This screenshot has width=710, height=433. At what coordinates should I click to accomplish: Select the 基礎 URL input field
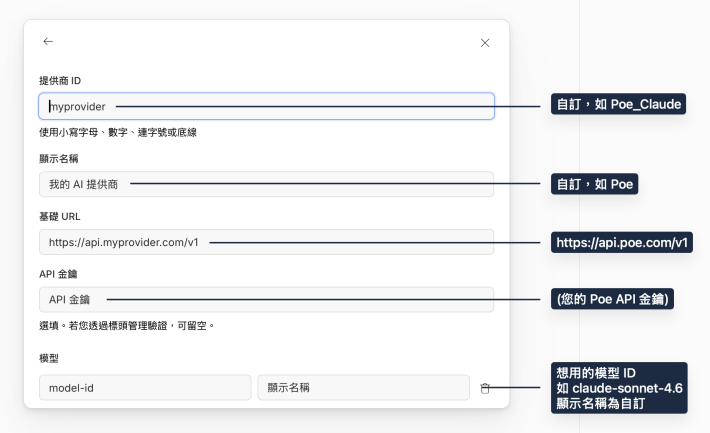pos(266,242)
